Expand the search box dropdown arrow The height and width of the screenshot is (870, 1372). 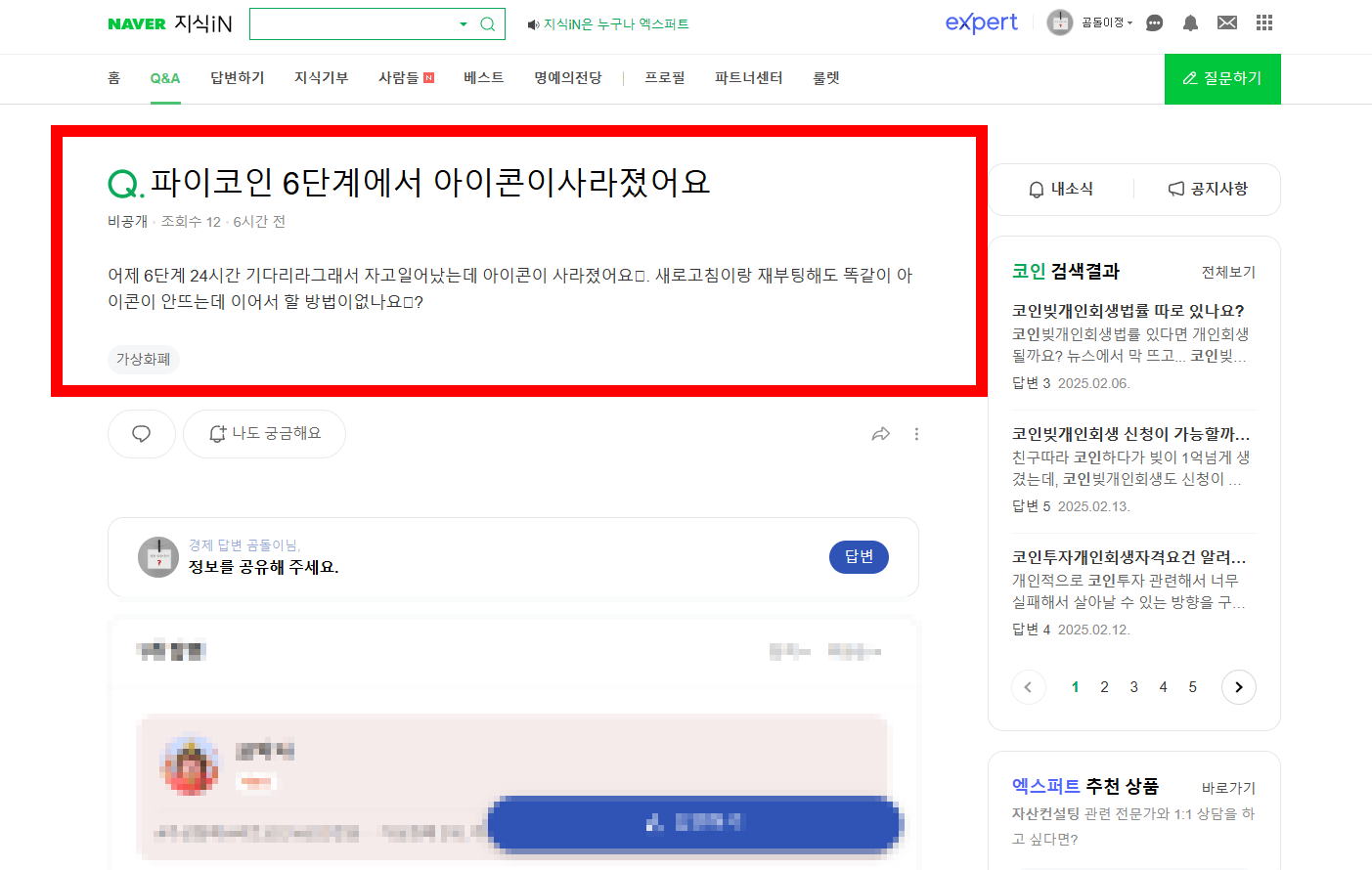(464, 24)
